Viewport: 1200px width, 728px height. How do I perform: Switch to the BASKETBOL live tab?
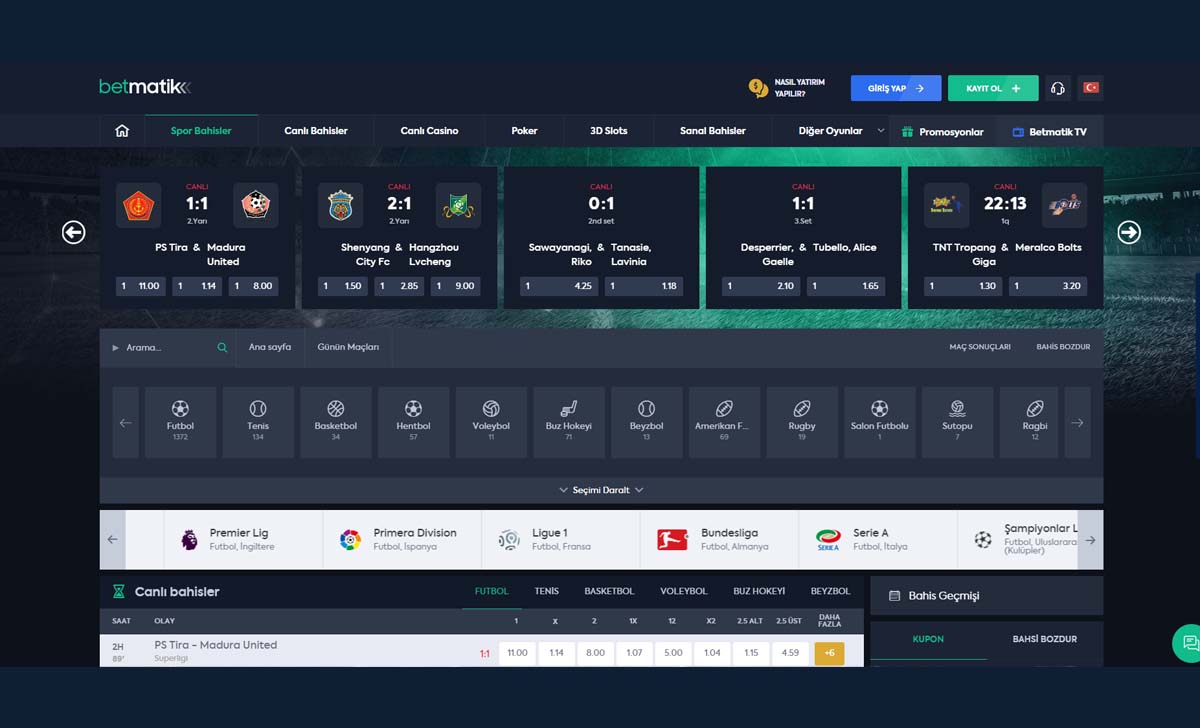pos(609,591)
